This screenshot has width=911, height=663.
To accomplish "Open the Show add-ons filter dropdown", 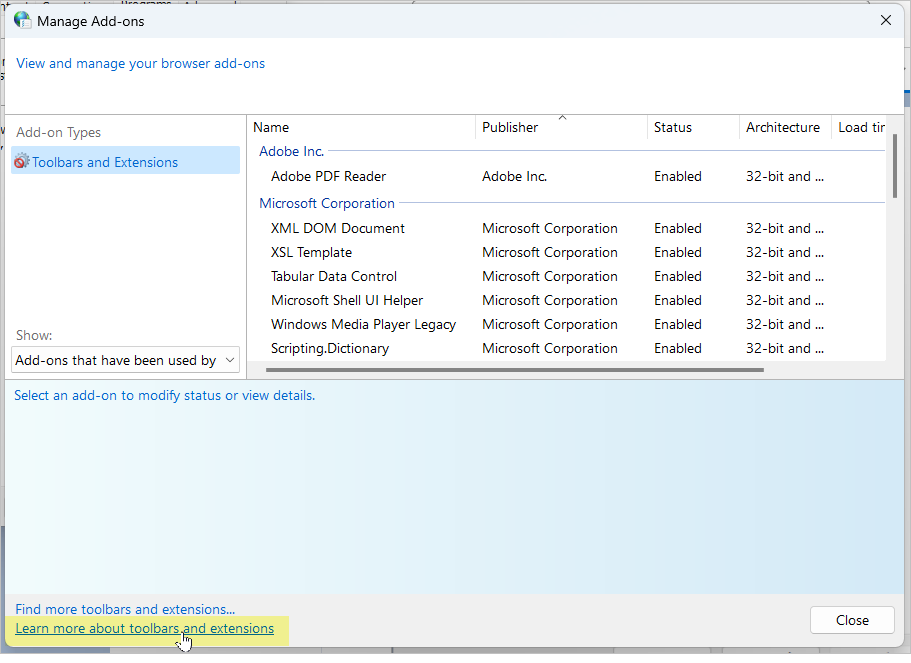I will 125,360.
